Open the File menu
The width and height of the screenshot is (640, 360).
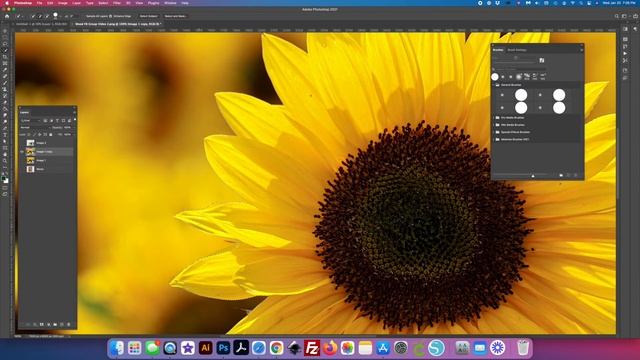[x=39, y=3]
